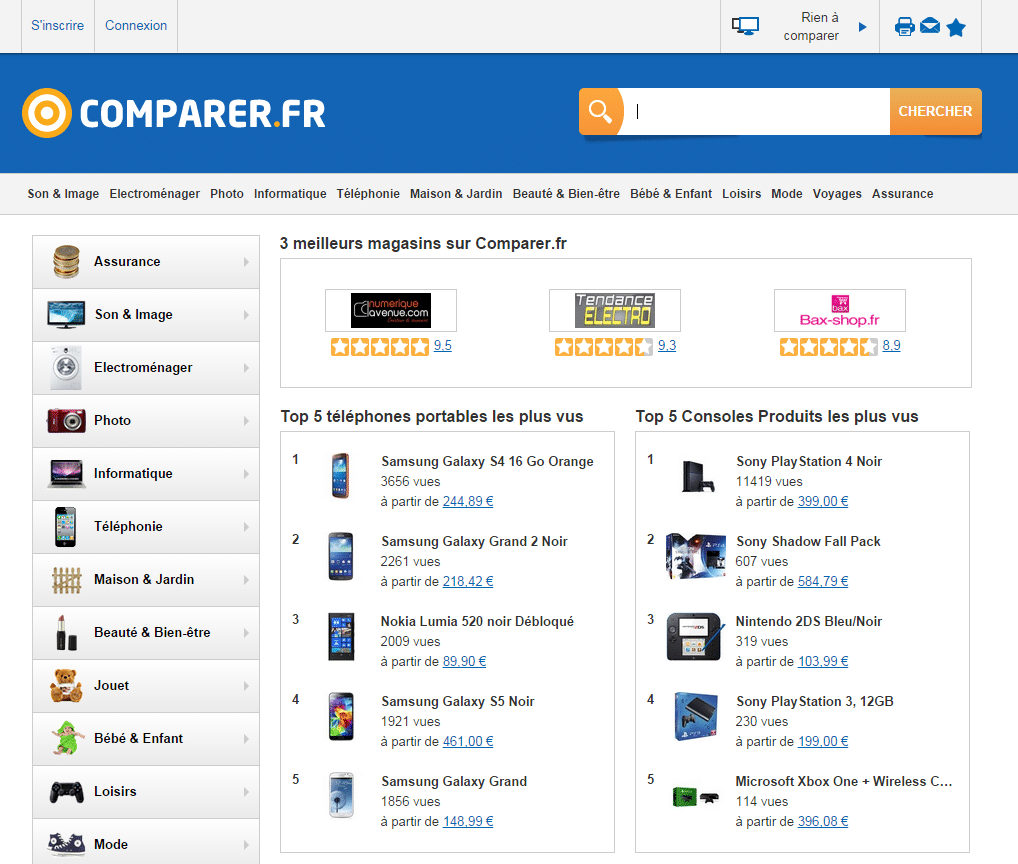Click the CHERCHER search button
The image size is (1018, 864).
pos(936,112)
